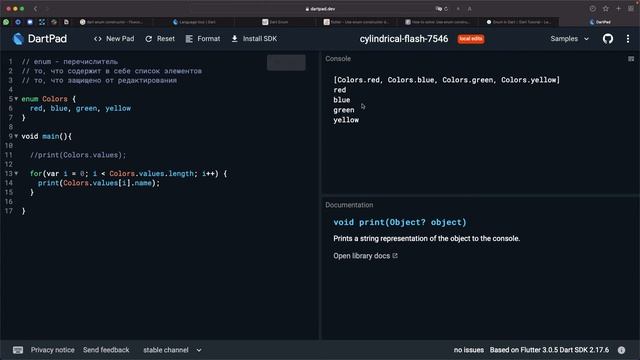Viewport: 640px width, 360px height.
Task: Click Install SDK
Action: (x=254, y=39)
